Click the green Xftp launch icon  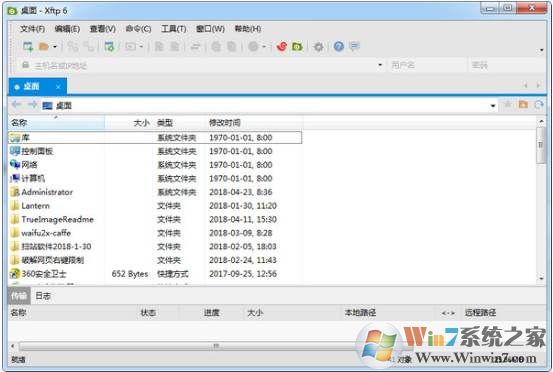tap(297, 47)
